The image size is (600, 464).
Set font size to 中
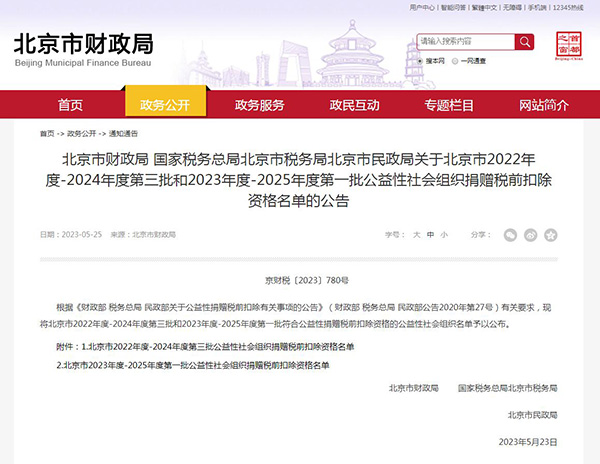tap(430, 234)
